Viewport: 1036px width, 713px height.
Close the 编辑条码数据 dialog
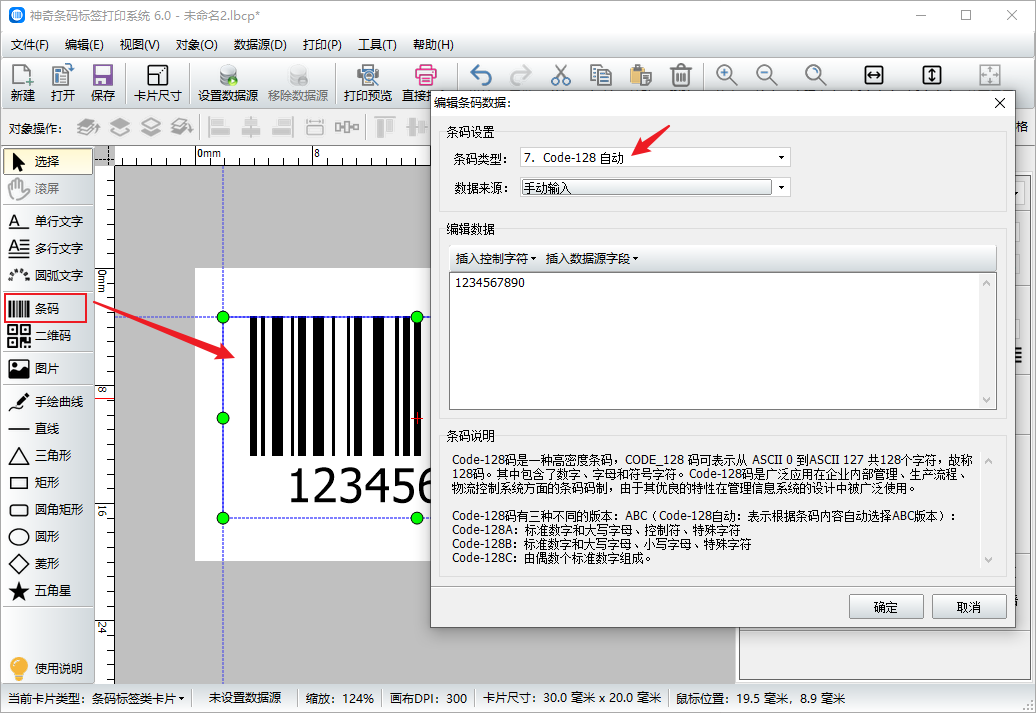point(1000,103)
